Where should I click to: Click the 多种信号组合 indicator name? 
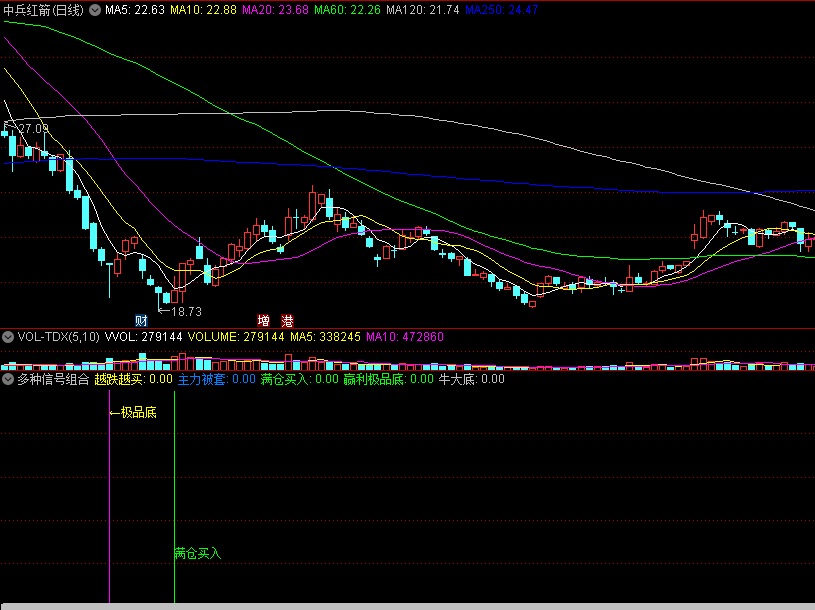(53, 379)
